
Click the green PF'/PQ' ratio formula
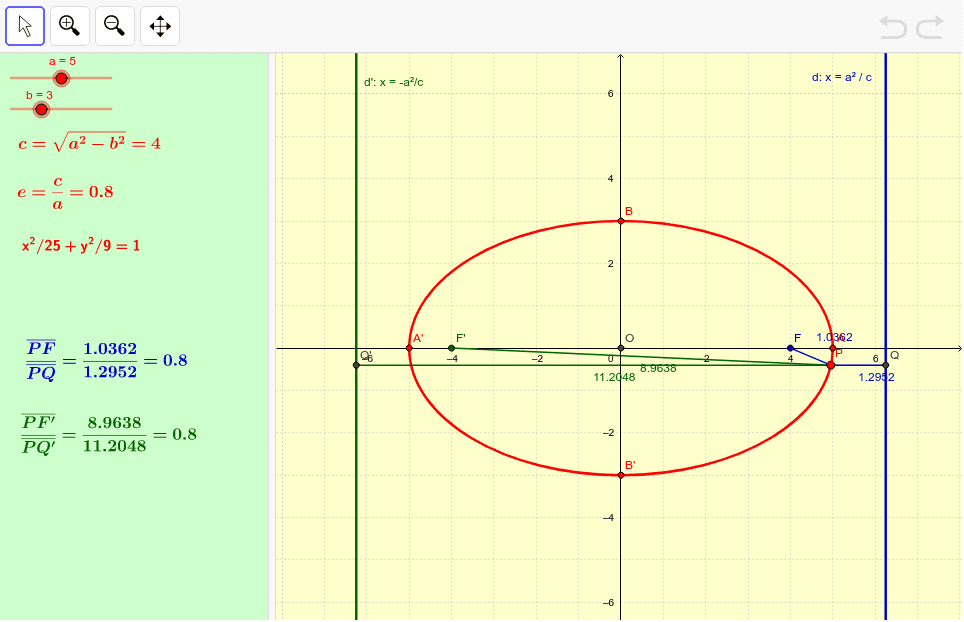(109, 434)
